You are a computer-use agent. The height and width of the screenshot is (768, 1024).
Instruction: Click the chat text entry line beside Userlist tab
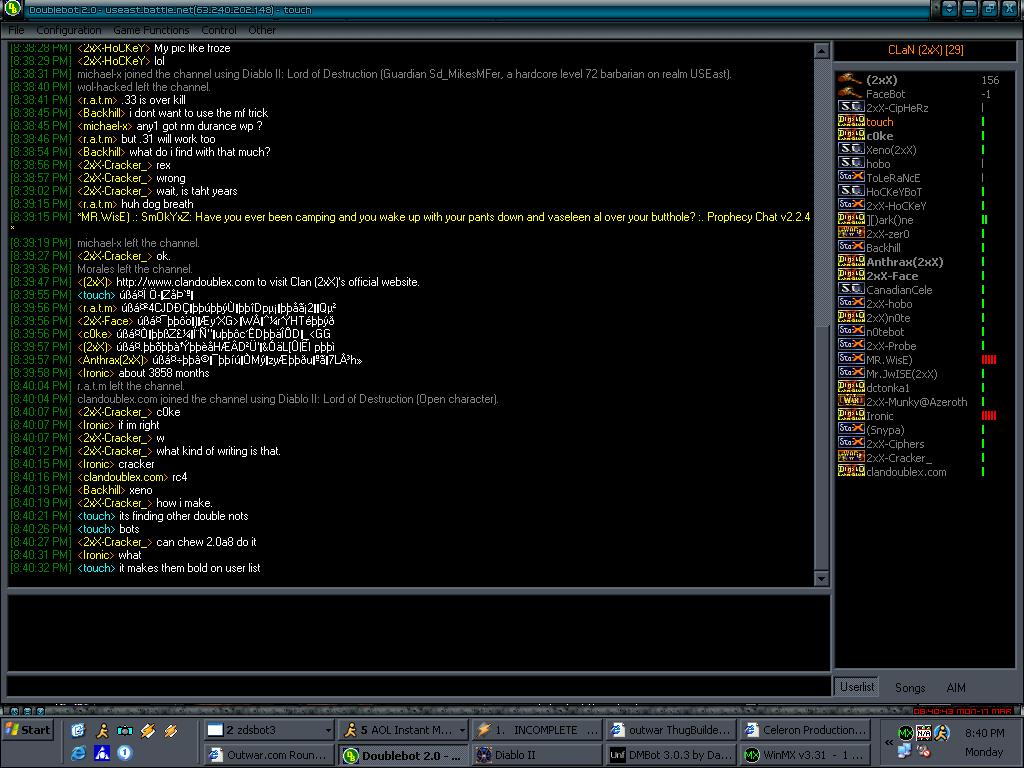coord(418,686)
